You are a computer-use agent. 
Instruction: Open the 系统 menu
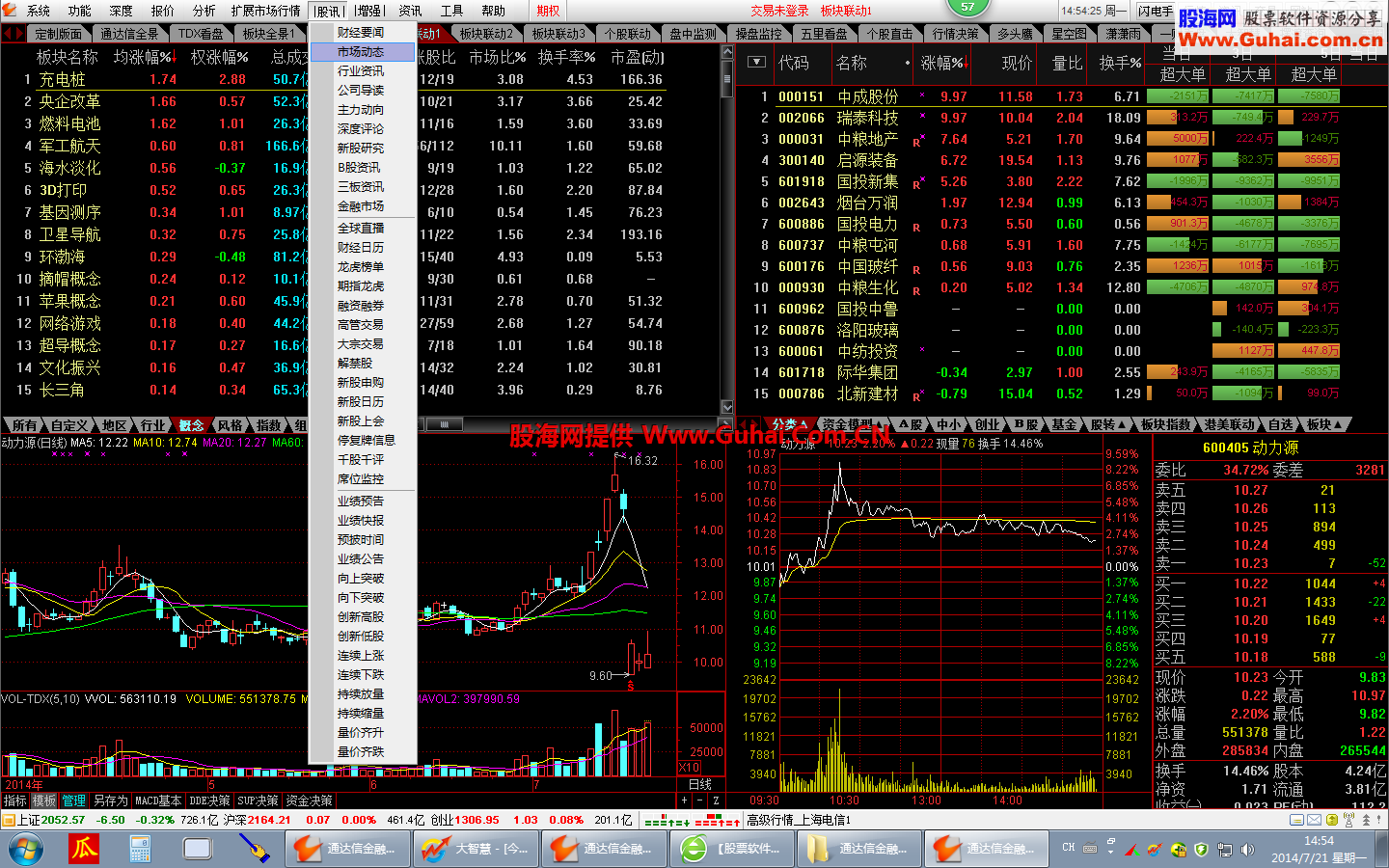[39, 11]
